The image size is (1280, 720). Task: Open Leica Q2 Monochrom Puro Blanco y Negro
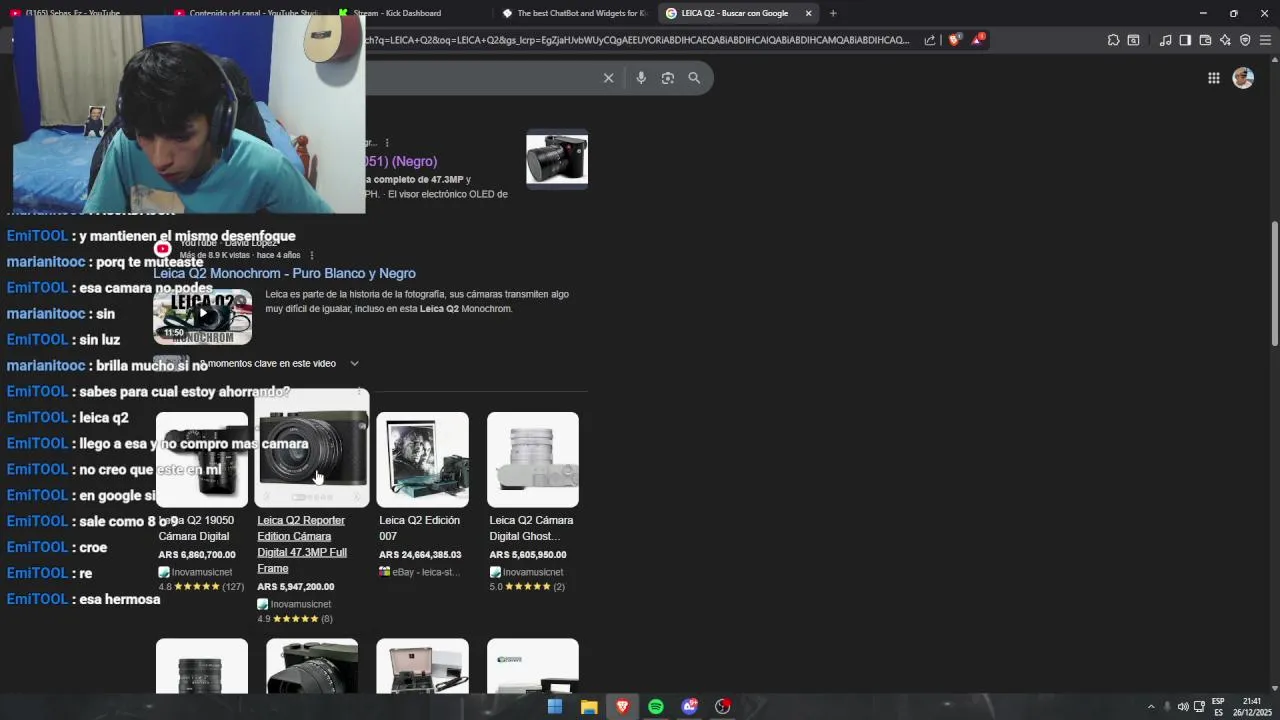pos(284,273)
